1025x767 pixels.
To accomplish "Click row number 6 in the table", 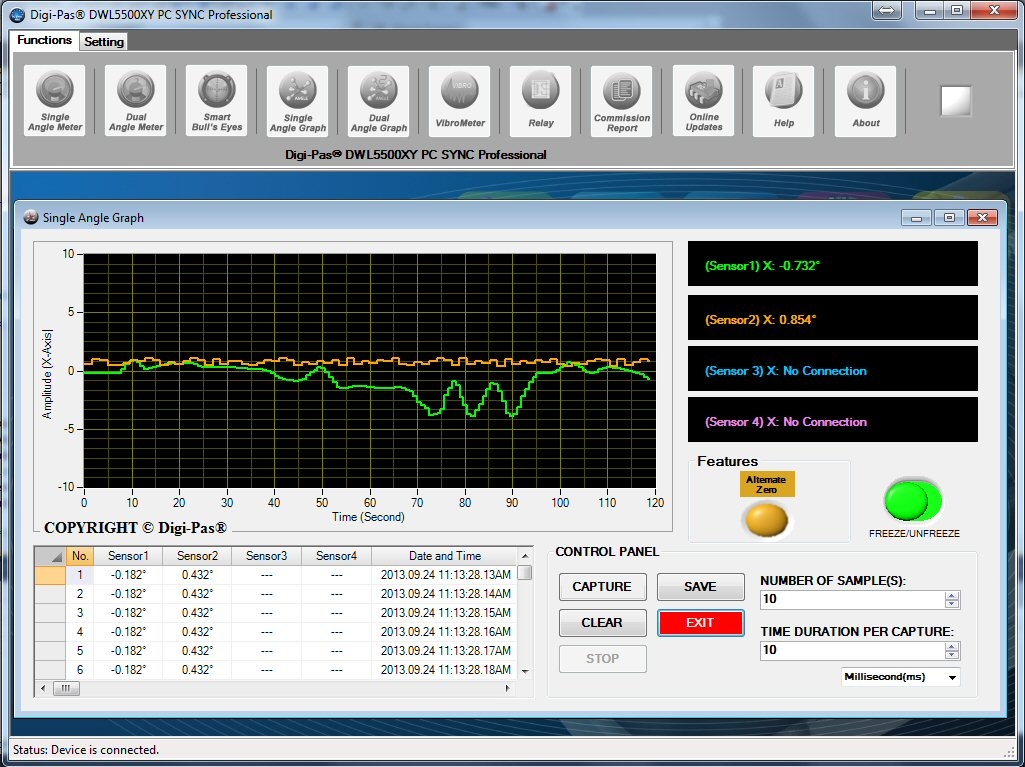I will (x=80, y=670).
